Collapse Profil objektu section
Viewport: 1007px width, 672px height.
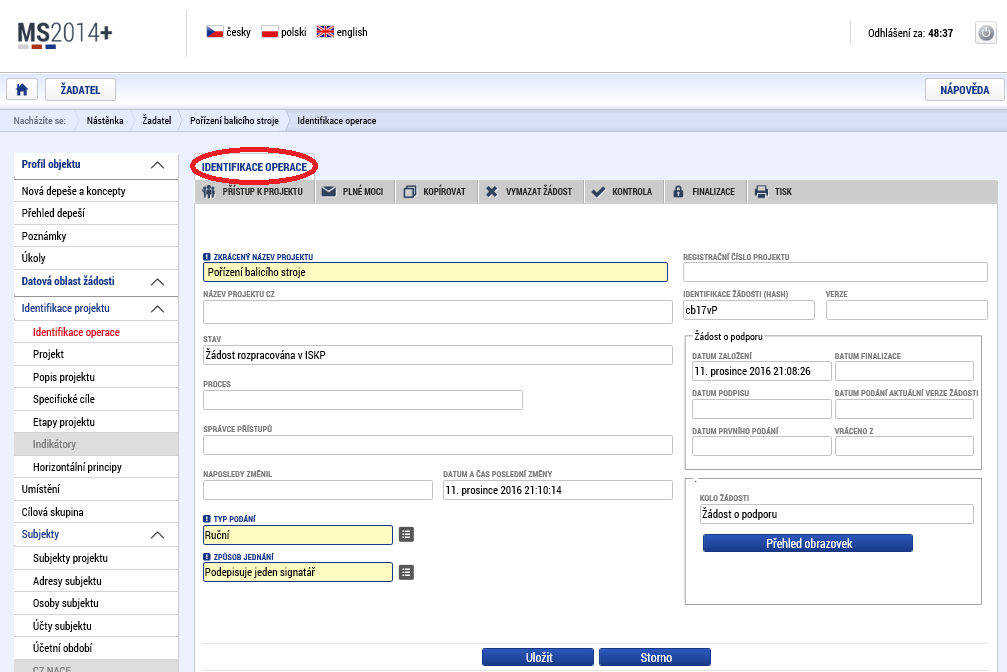coord(157,165)
